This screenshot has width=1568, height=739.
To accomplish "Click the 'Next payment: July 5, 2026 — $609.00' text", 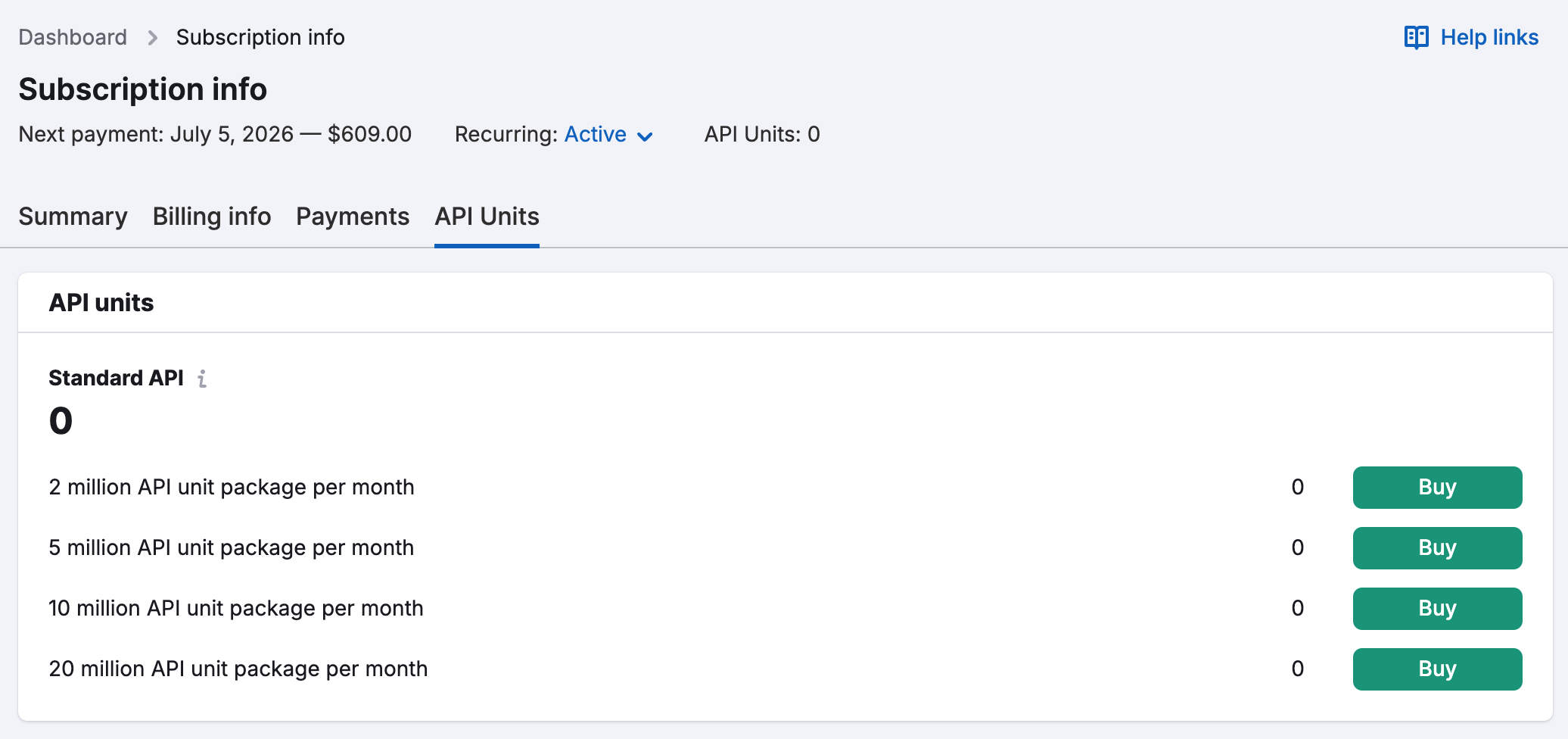I will (x=215, y=134).
